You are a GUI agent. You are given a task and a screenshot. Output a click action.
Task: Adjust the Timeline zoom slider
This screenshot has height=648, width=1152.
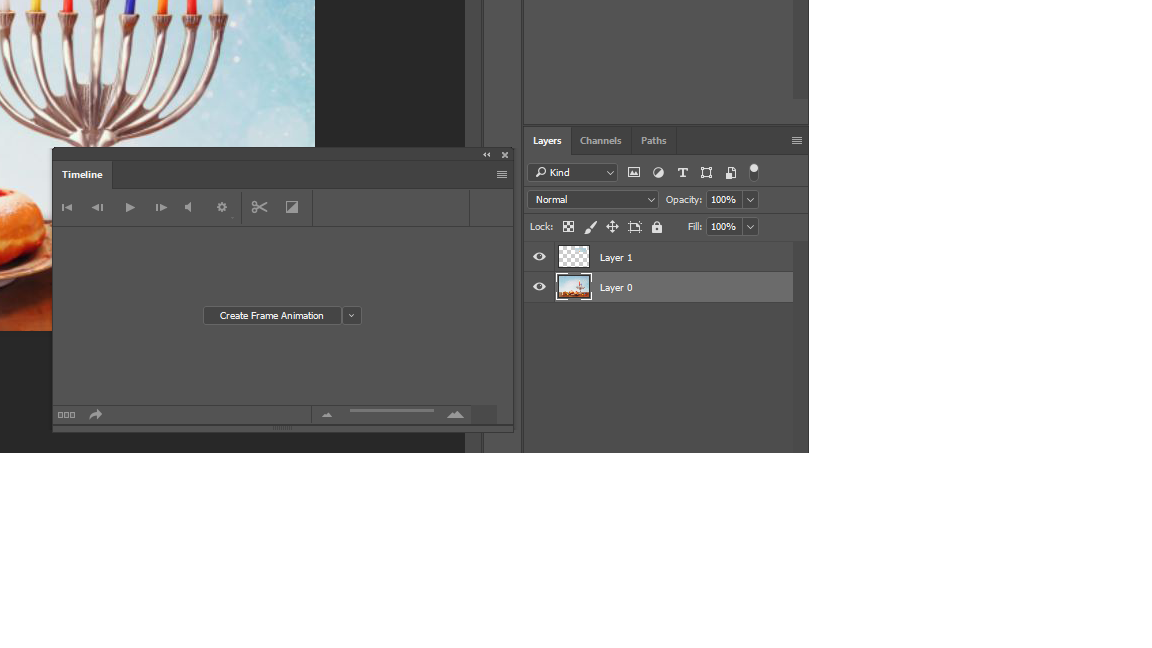coord(392,411)
